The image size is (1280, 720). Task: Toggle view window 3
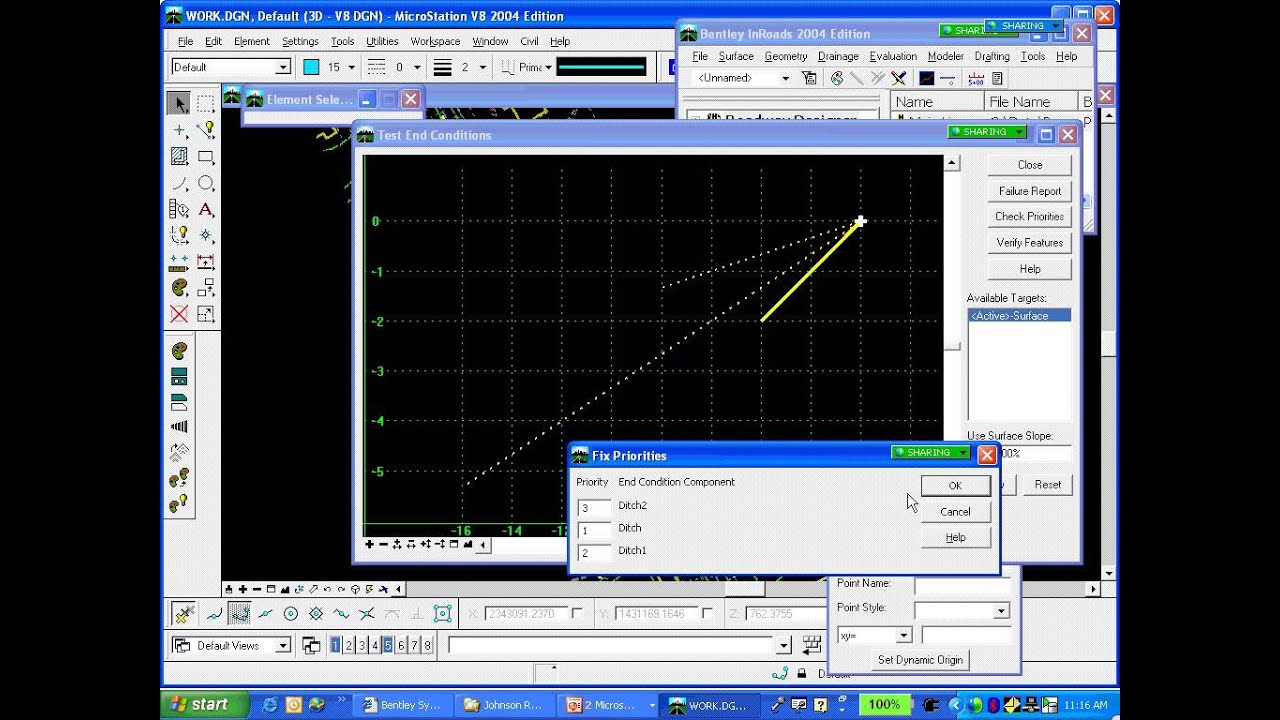tap(362, 646)
